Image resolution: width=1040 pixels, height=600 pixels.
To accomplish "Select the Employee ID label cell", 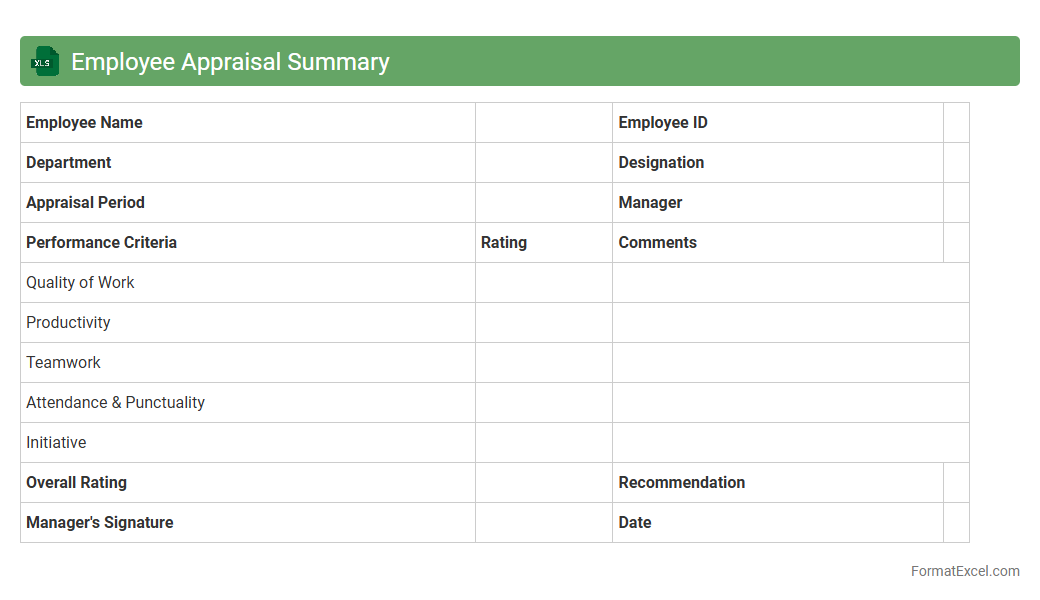I will [x=777, y=123].
